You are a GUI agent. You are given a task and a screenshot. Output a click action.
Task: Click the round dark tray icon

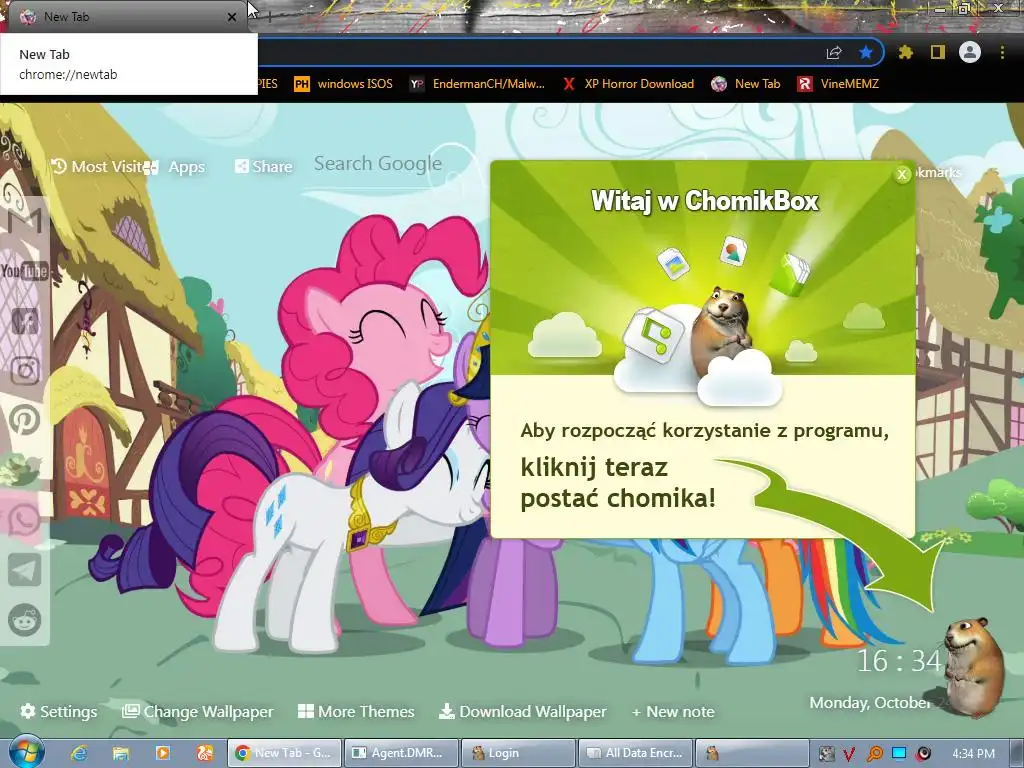(923, 754)
